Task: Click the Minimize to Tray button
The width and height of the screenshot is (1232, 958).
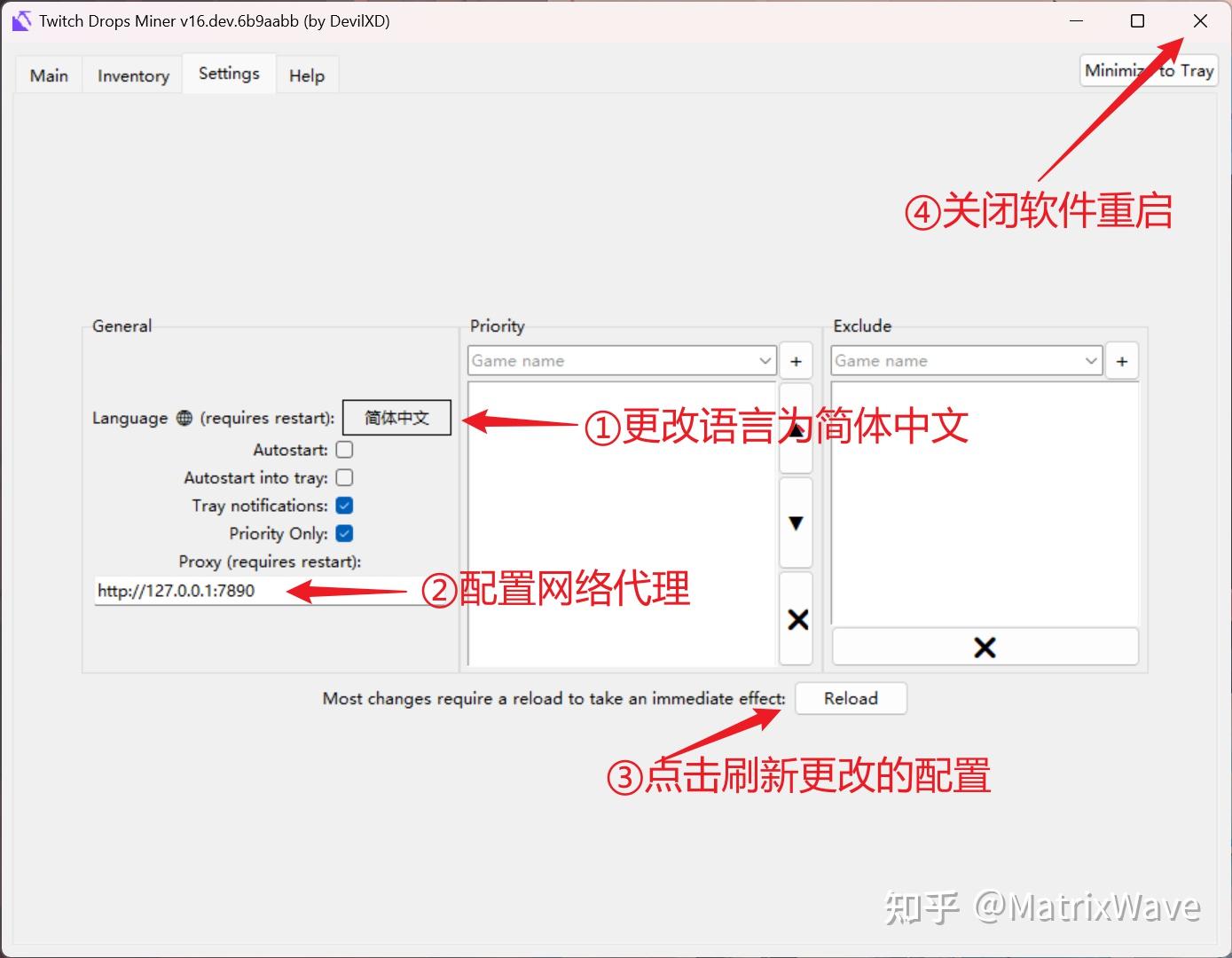Action: click(1149, 71)
